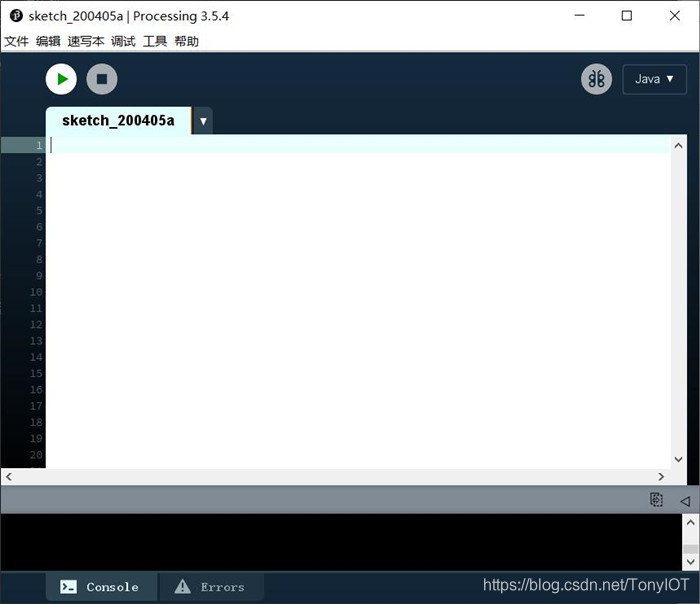Screen dimensions: 700x604
Task: Click the console scroll up arrow
Action: point(691,522)
